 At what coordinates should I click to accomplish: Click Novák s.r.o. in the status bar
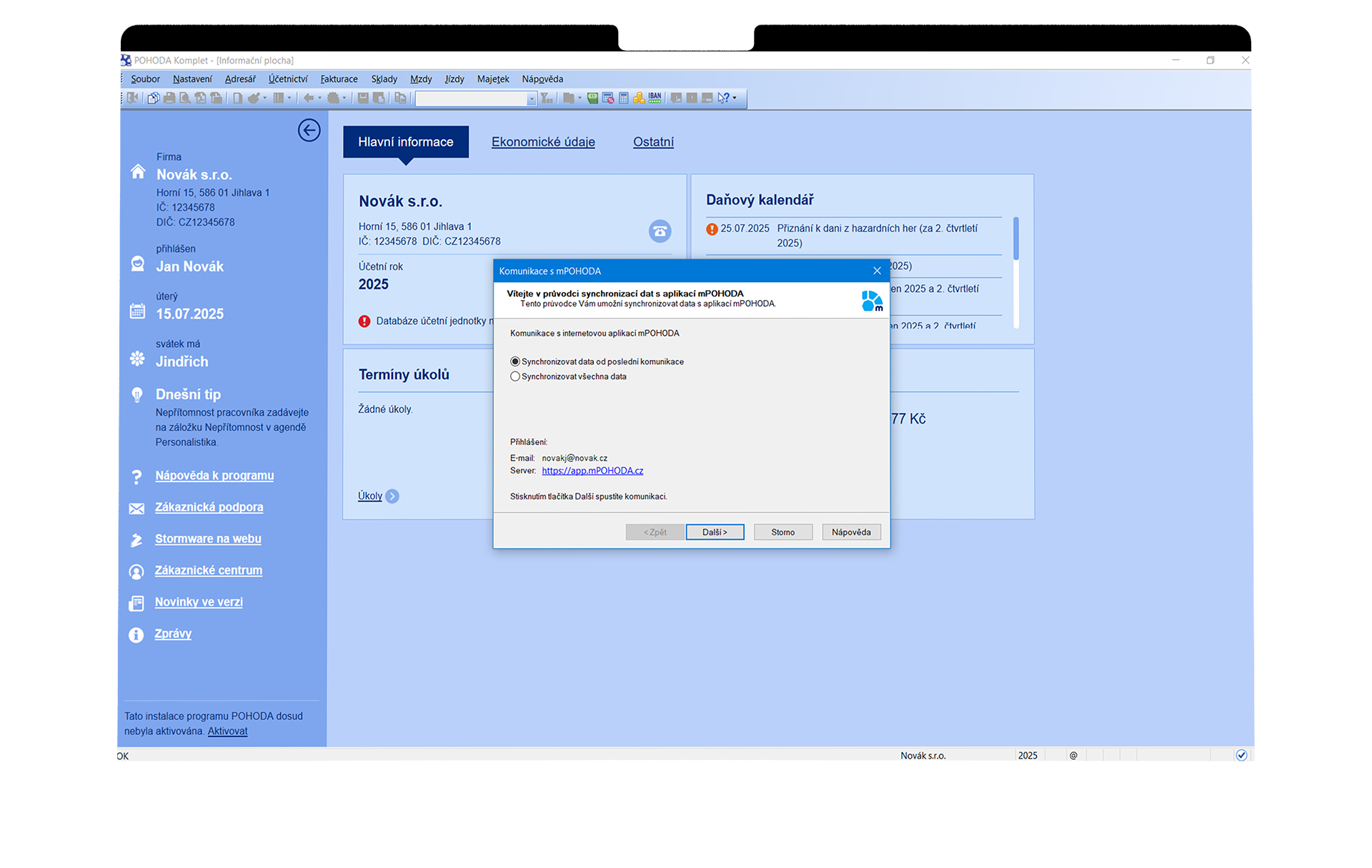[923, 756]
